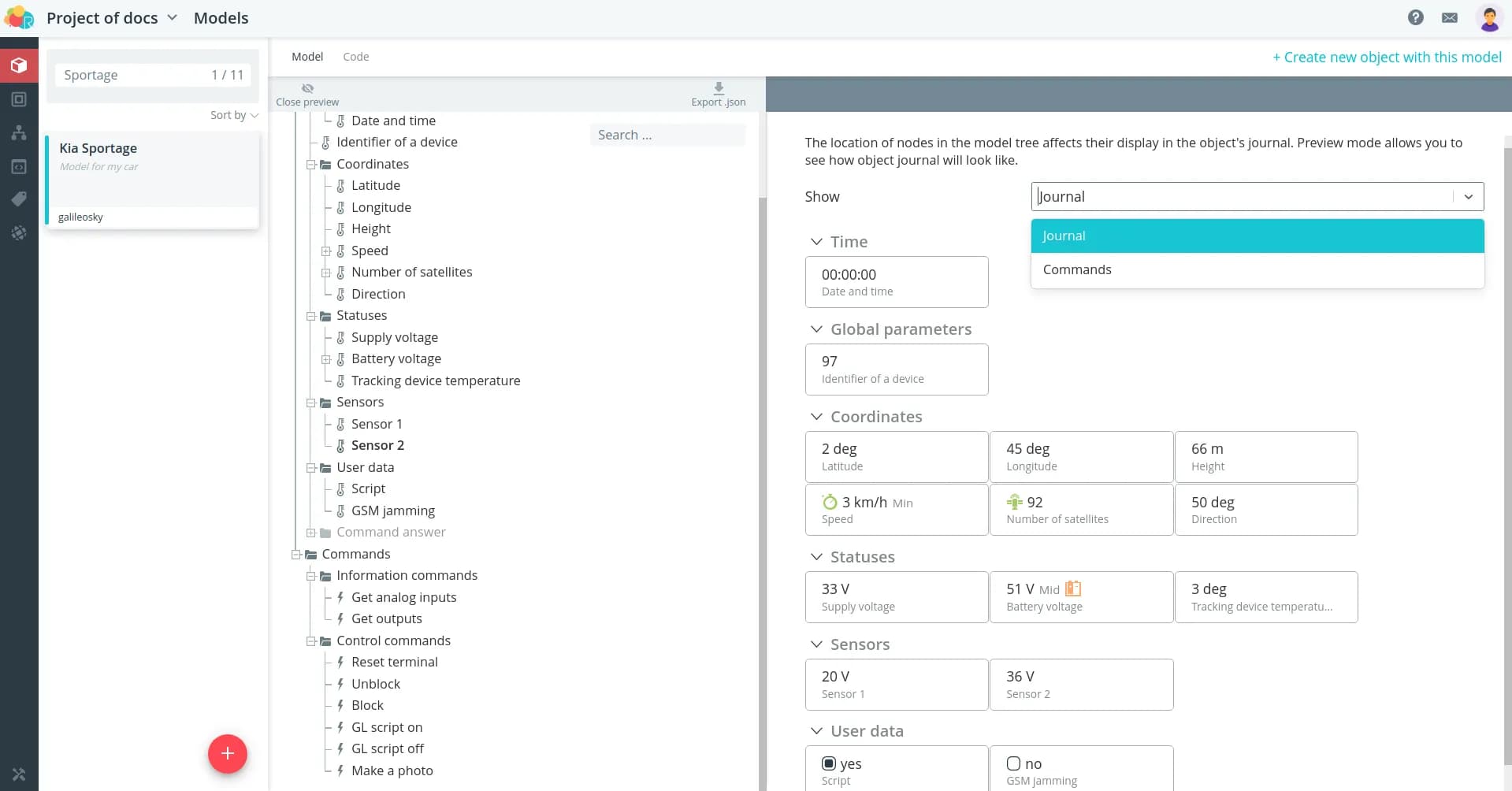Click Close preview eye icon
This screenshot has height=791, width=1512.
coord(307,88)
